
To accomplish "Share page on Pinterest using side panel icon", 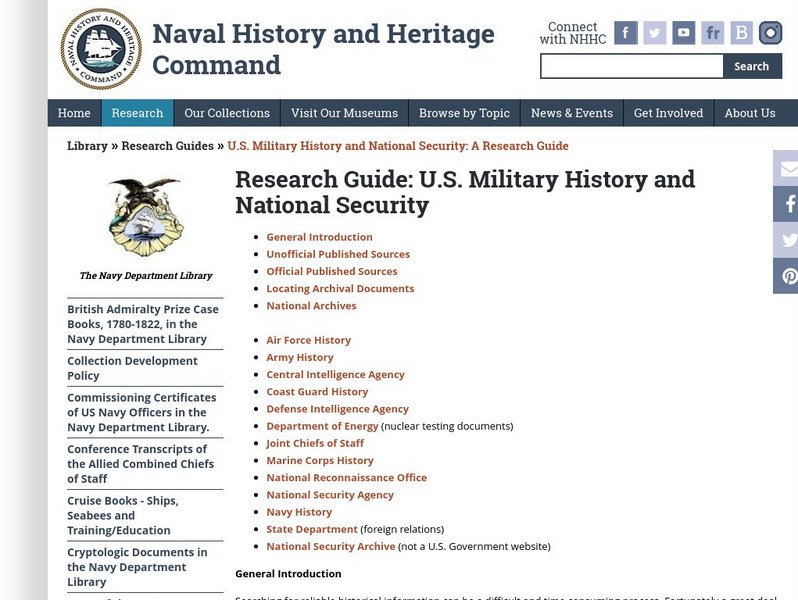I will click(x=786, y=276).
